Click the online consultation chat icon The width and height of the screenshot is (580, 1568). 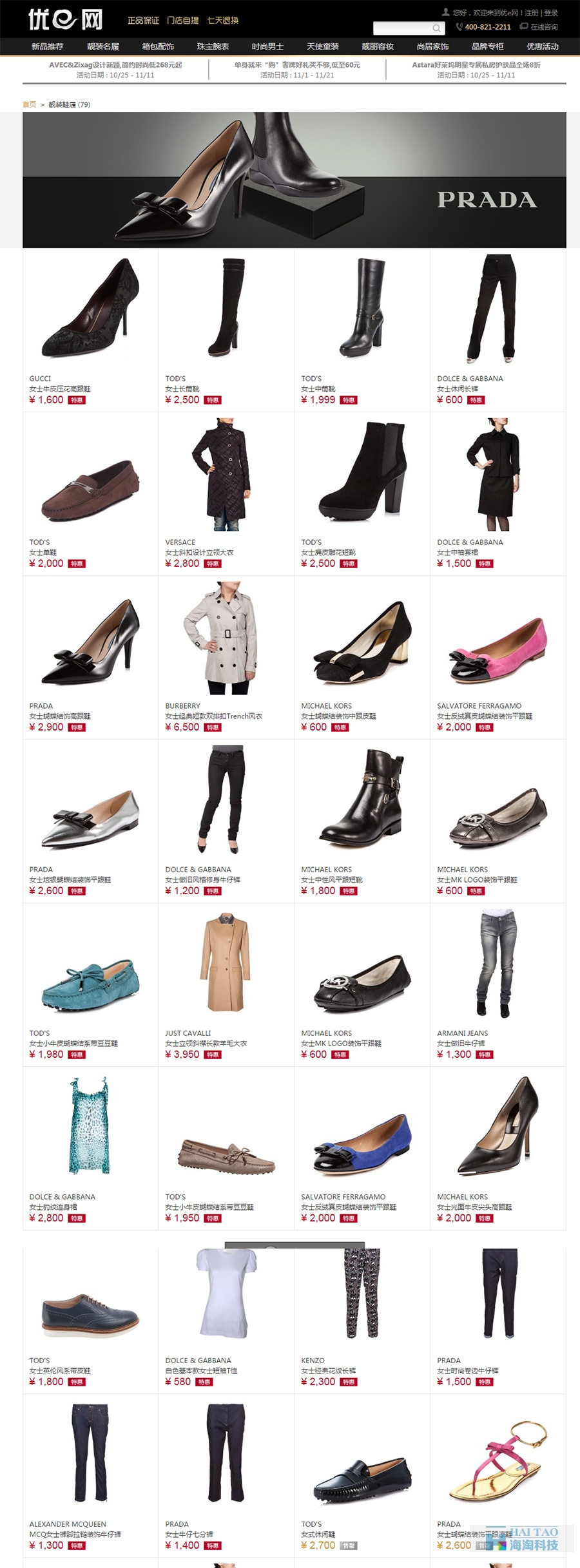coord(524,27)
